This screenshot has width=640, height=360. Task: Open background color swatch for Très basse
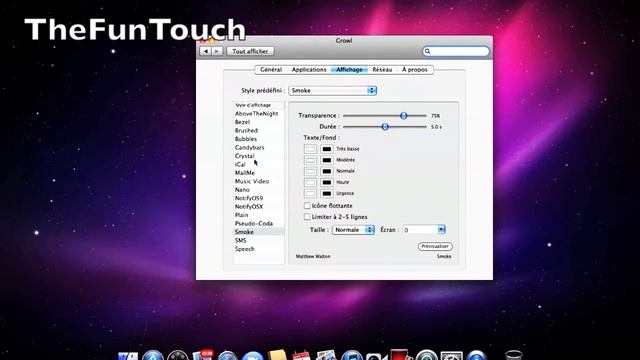point(327,149)
